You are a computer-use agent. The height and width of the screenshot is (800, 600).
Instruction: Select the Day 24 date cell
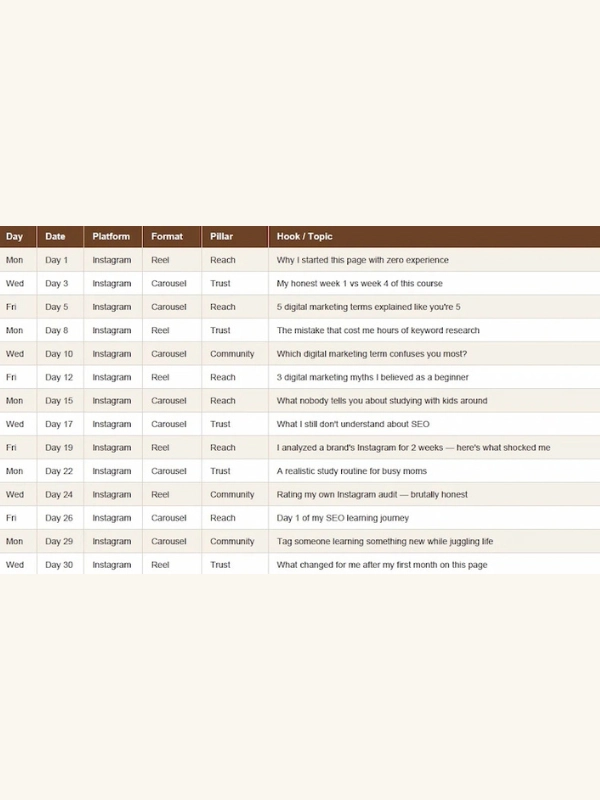tap(60, 494)
